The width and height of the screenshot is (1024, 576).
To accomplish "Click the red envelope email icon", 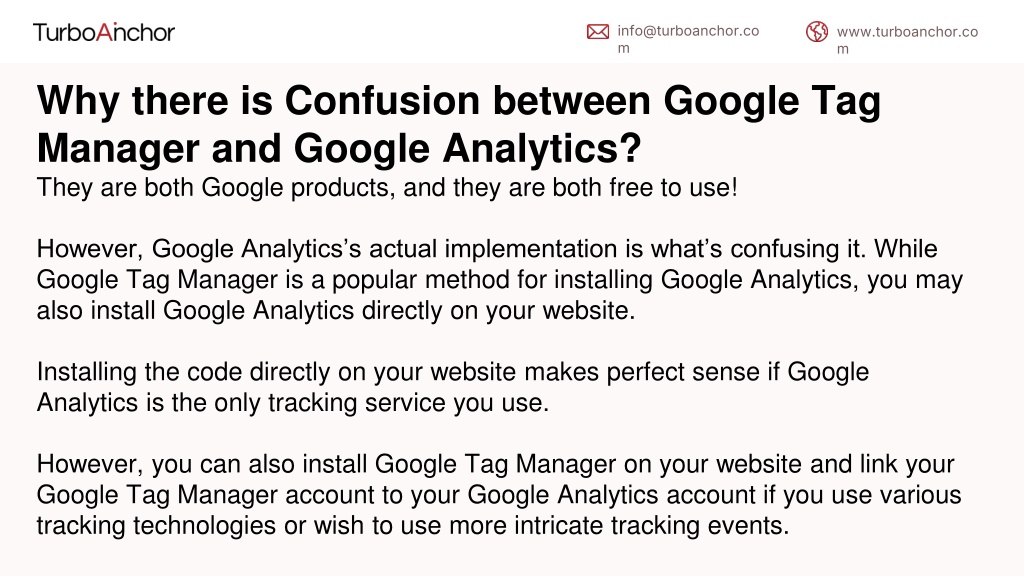I will pos(598,31).
